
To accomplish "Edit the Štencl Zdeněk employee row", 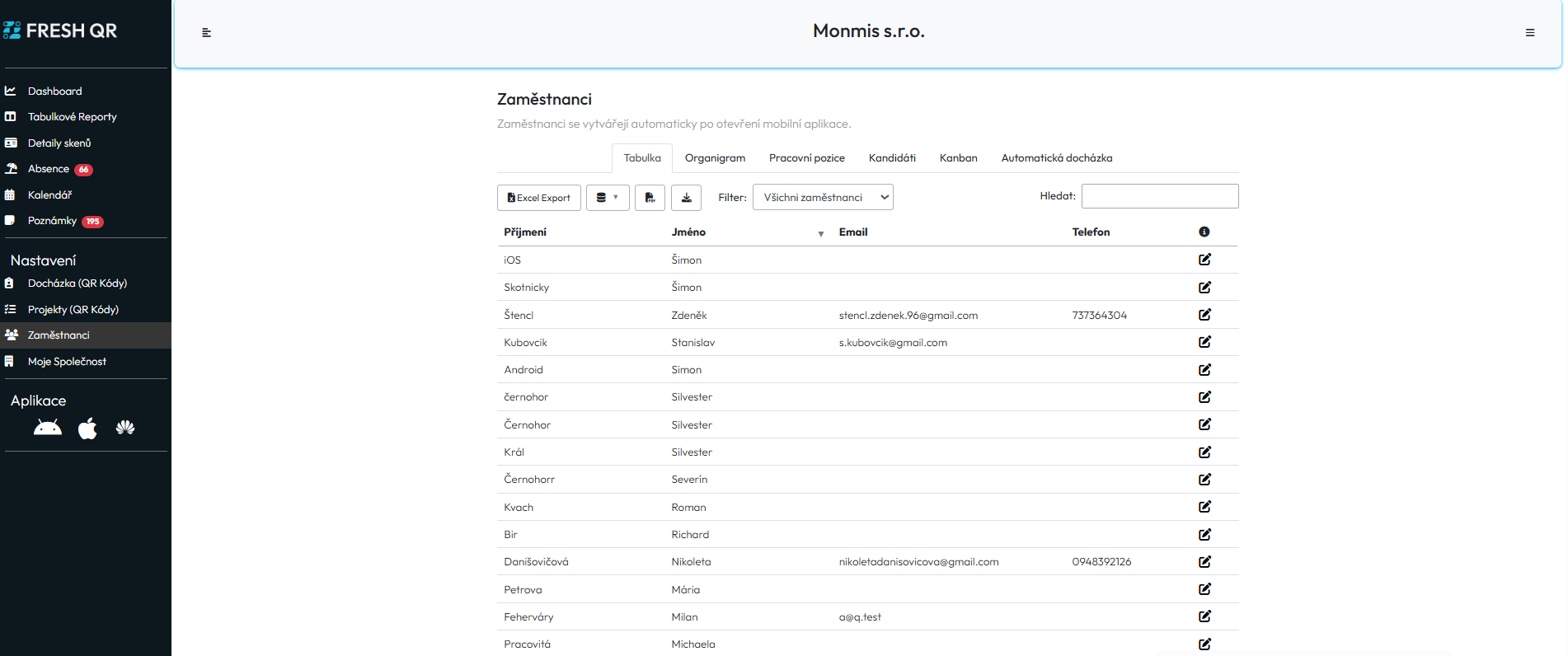I will tap(1204, 315).
